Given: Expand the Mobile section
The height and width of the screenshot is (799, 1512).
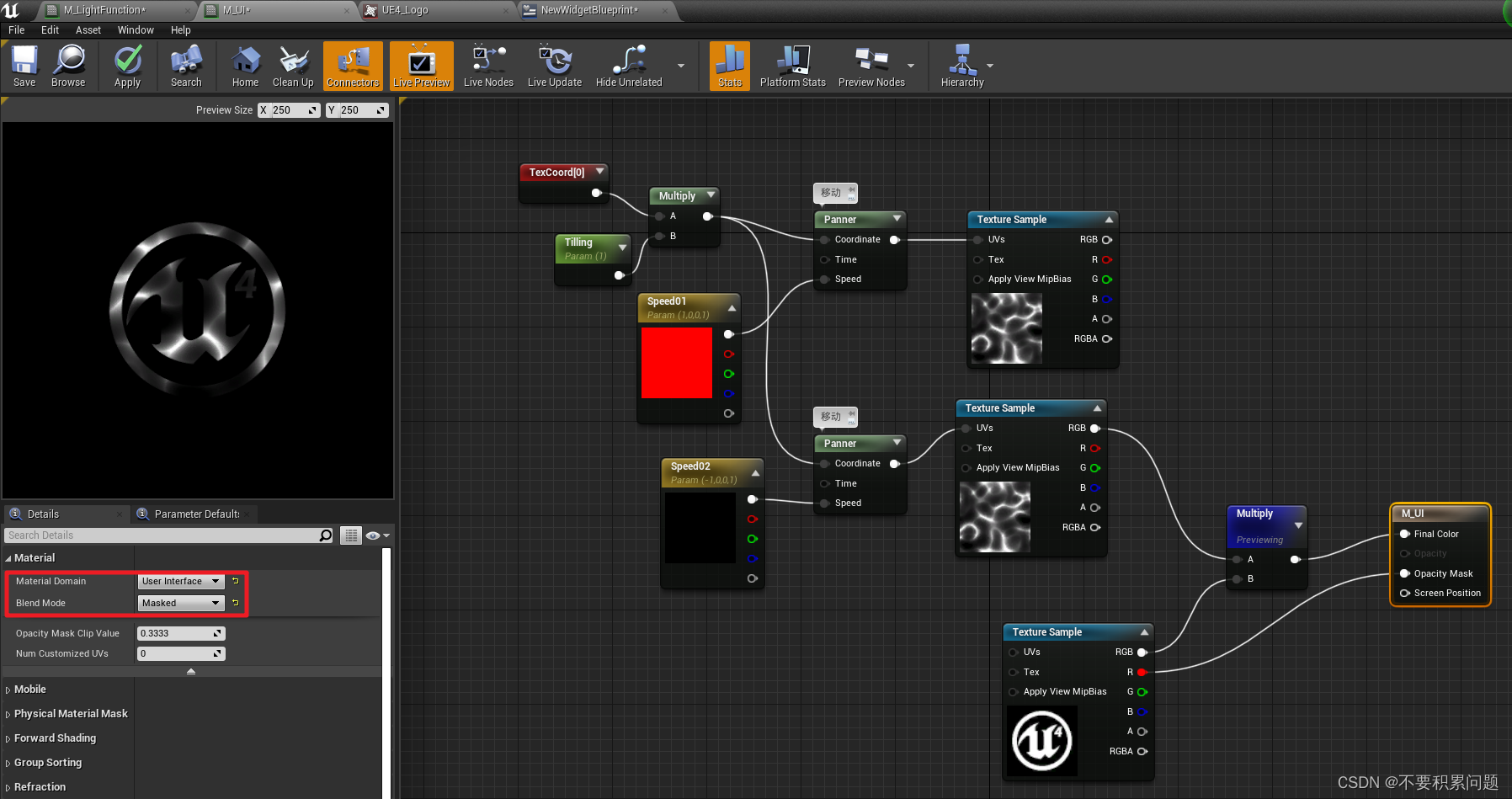Looking at the screenshot, I should coord(8,690).
